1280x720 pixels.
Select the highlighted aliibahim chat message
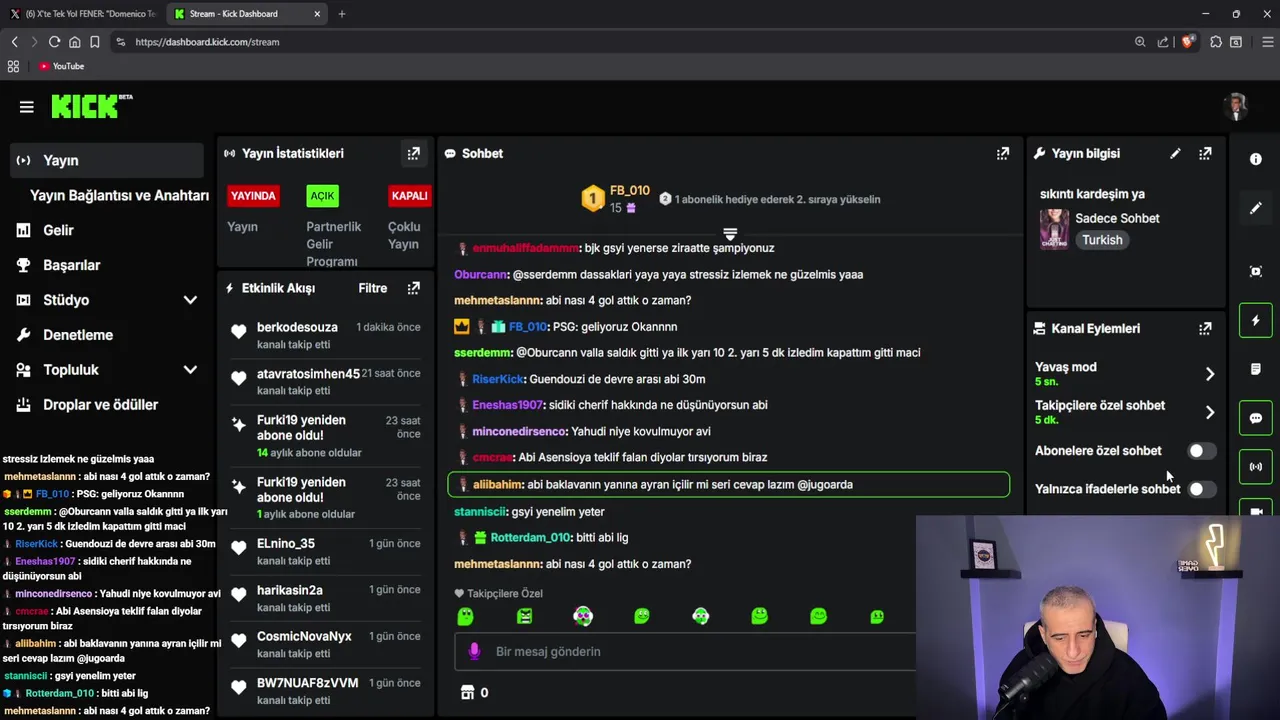[x=729, y=485]
